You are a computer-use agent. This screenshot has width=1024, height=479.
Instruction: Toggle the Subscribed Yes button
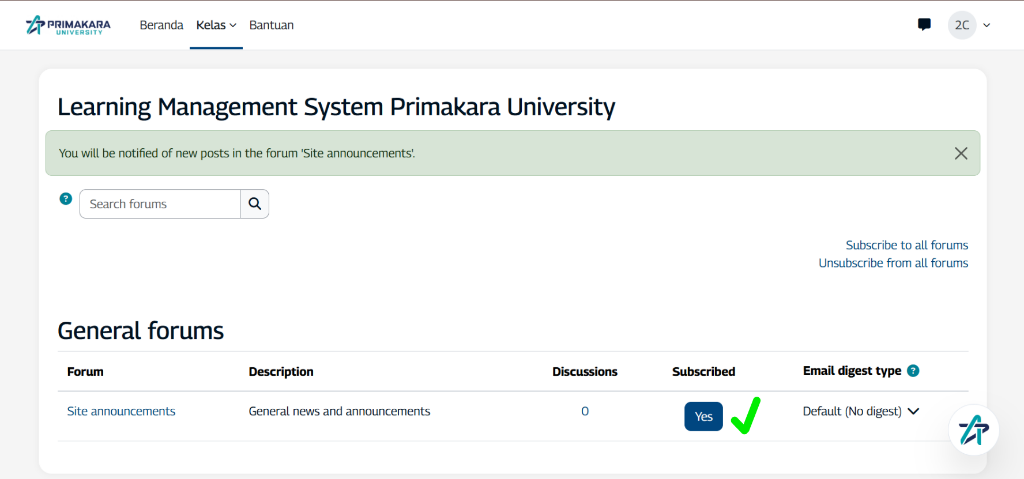tap(703, 416)
